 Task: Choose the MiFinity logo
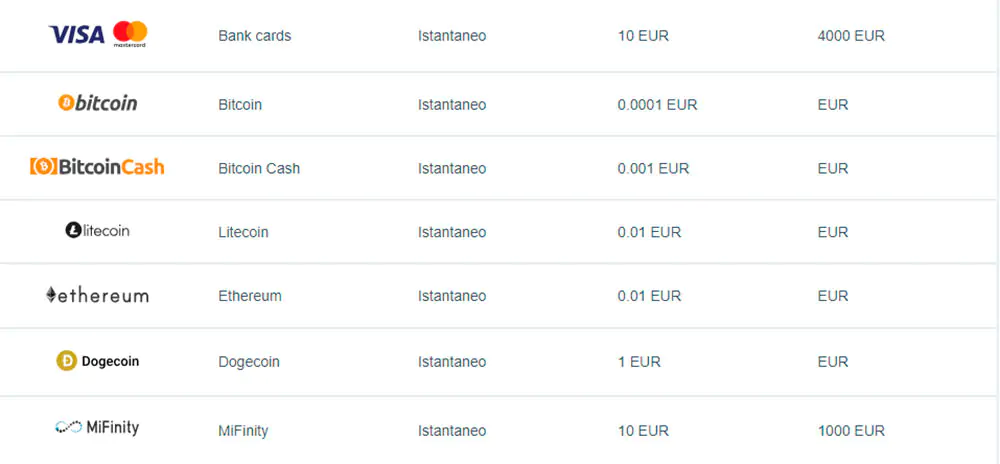97,428
